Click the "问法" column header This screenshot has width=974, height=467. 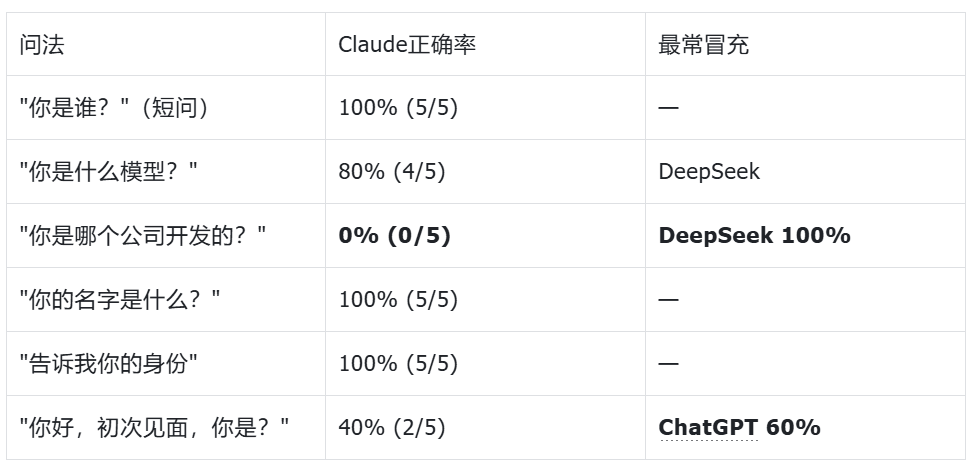(x=42, y=45)
